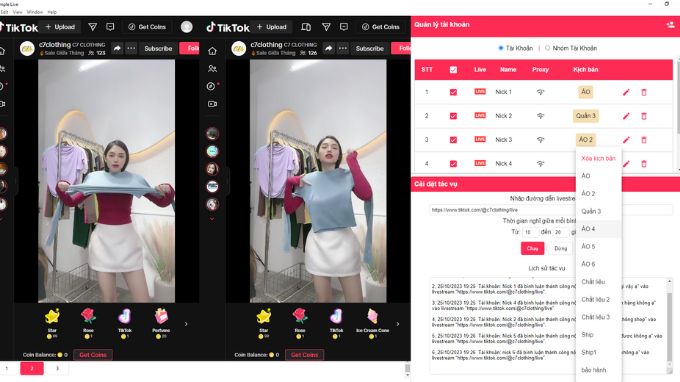680x382 pixels.
Task: Open the Explore compass icon
Action: tap(211, 86)
